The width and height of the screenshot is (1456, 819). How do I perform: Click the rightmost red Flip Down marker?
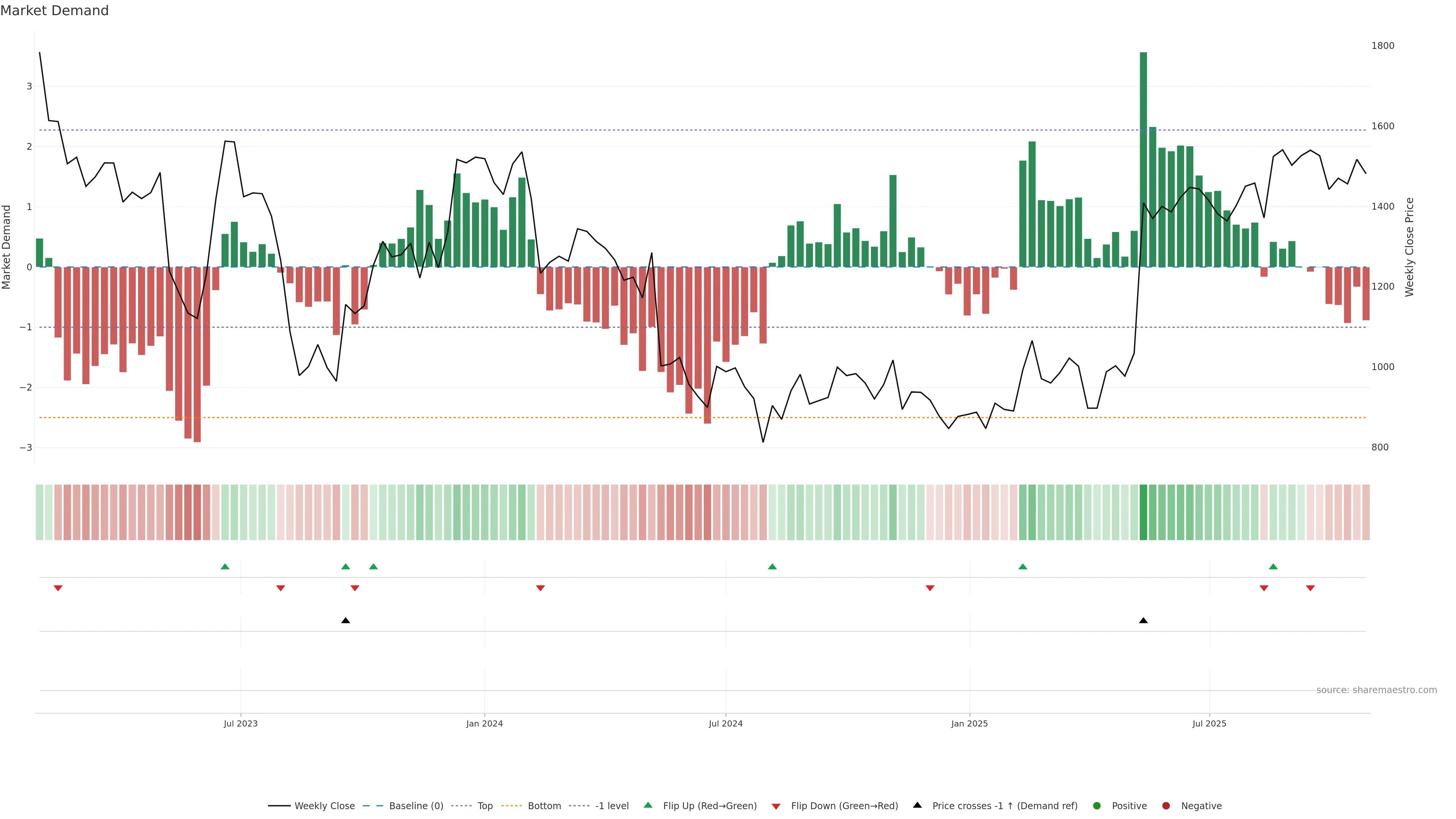[x=1310, y=588]
